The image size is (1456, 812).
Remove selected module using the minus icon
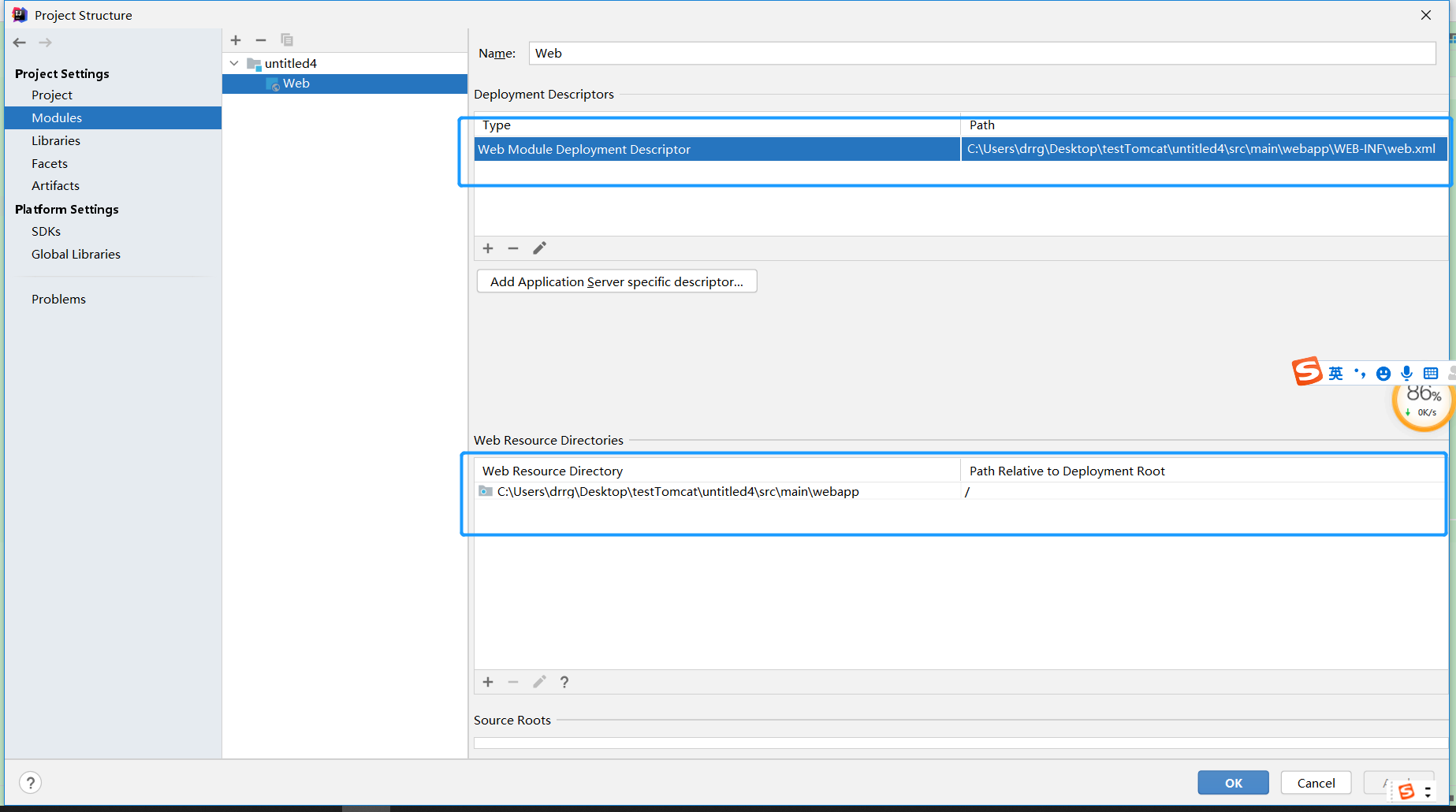(x=261, y=40)
